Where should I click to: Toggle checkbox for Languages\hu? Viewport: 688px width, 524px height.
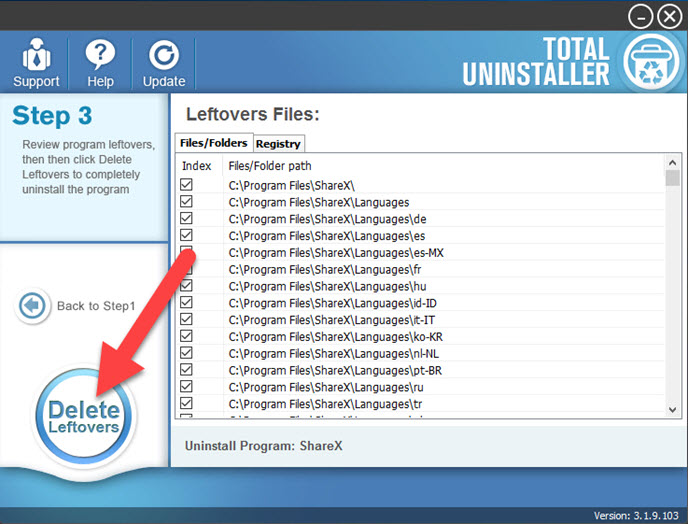pyautogui.click(x=186, y=285)
